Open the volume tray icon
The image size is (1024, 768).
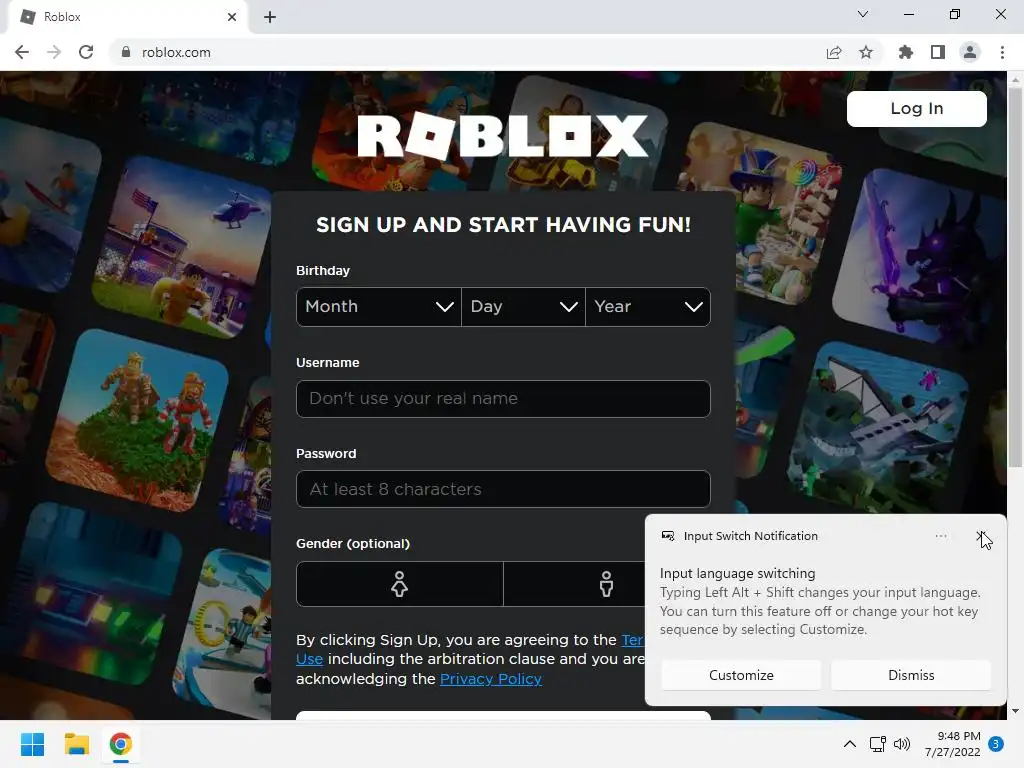(x=902, y=744)
